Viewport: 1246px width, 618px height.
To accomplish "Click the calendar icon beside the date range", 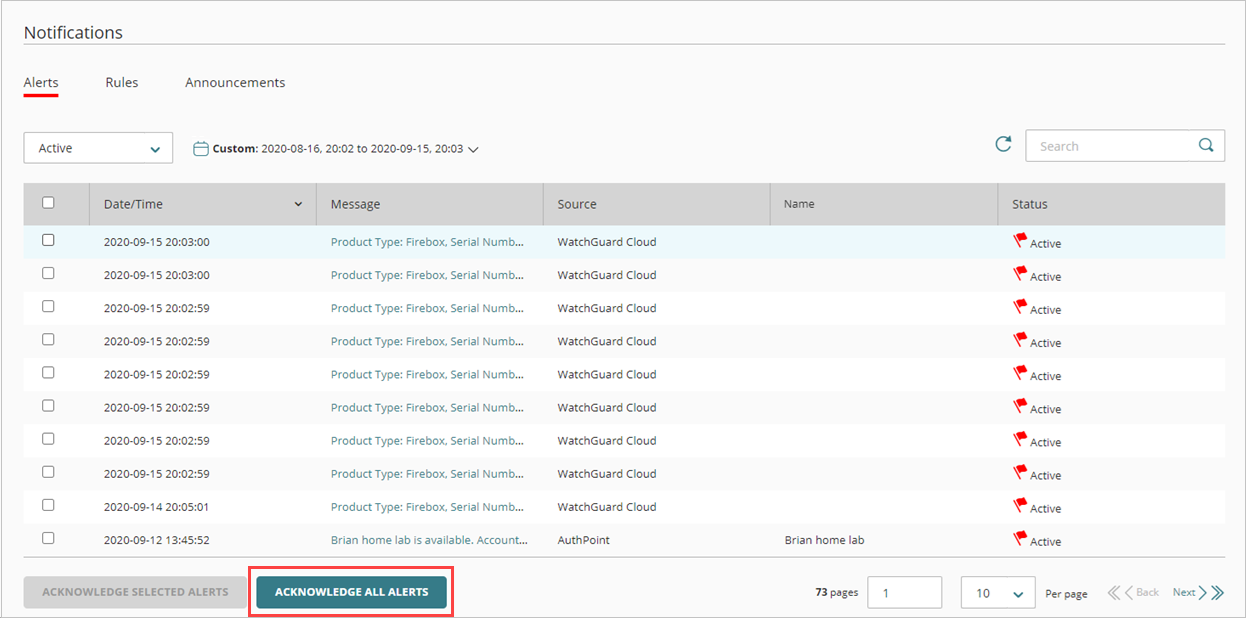I will coord(200,147).
